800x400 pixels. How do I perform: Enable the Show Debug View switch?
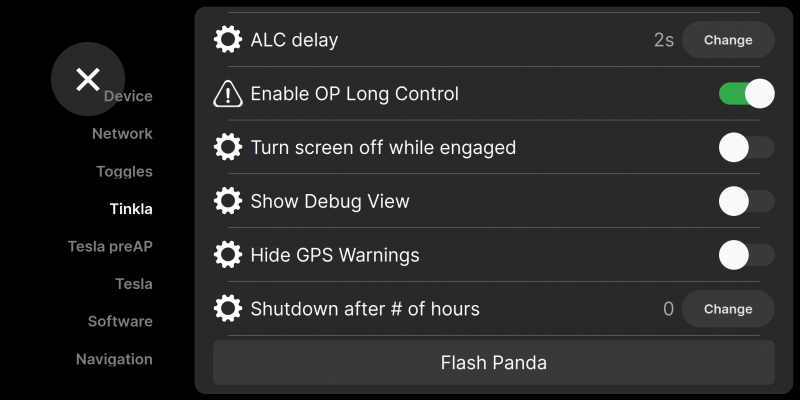[x=746, y=201]
